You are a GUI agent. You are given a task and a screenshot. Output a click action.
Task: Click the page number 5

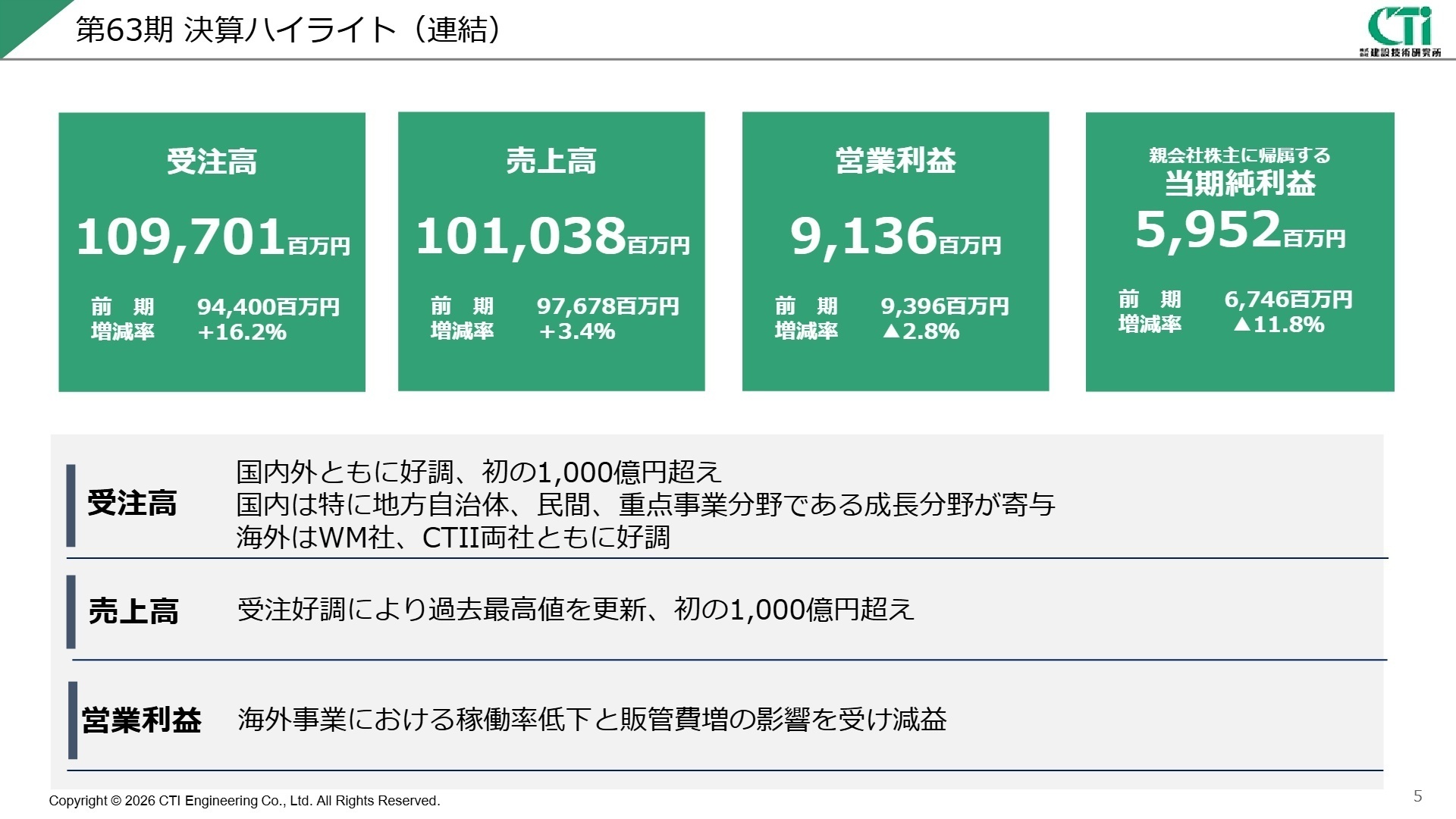[x=1417, y=794]
